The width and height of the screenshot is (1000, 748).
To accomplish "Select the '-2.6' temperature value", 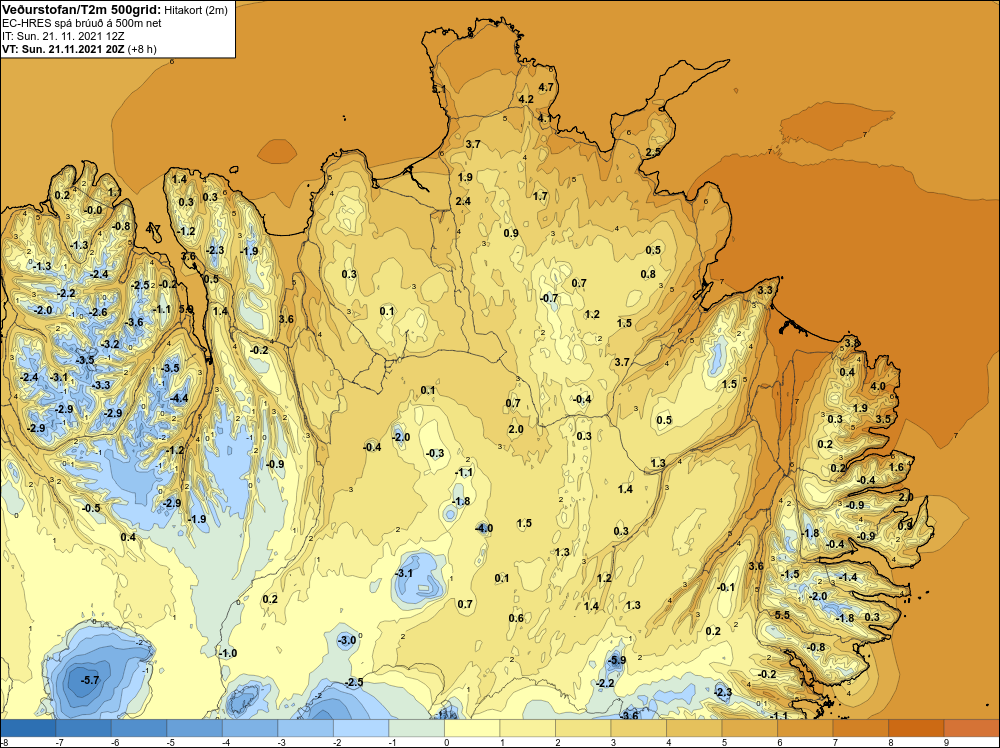I will click(x=98, y=312).
